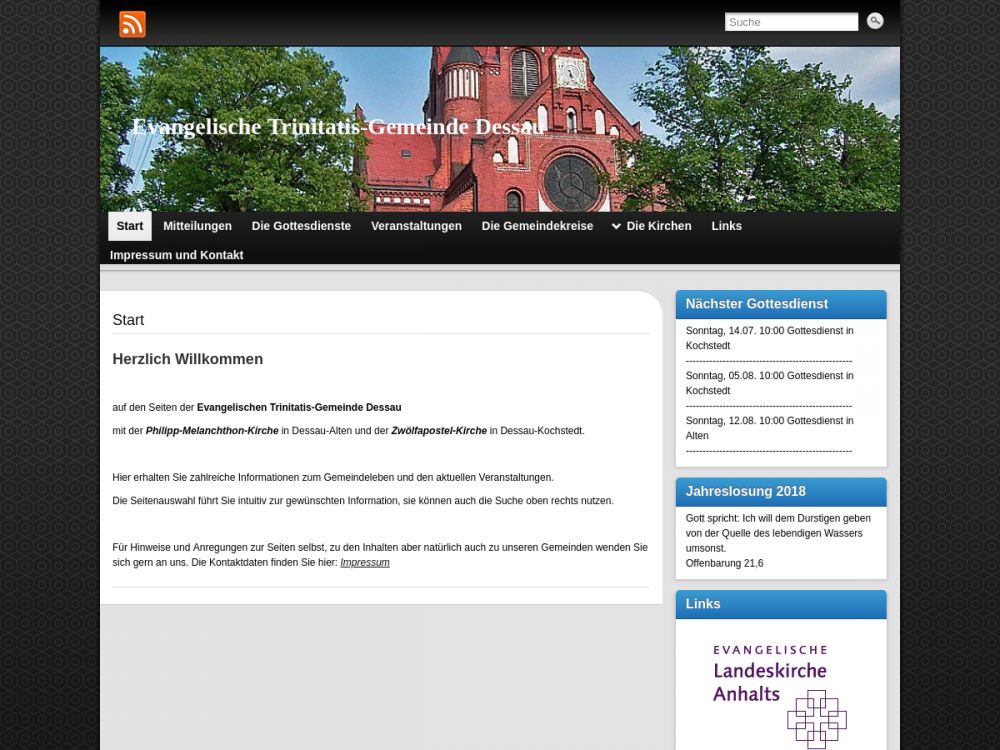The width and height of the screenshot is (1000, 750).
Task: Open the Links menu item
Action: (x=726, y=226)
